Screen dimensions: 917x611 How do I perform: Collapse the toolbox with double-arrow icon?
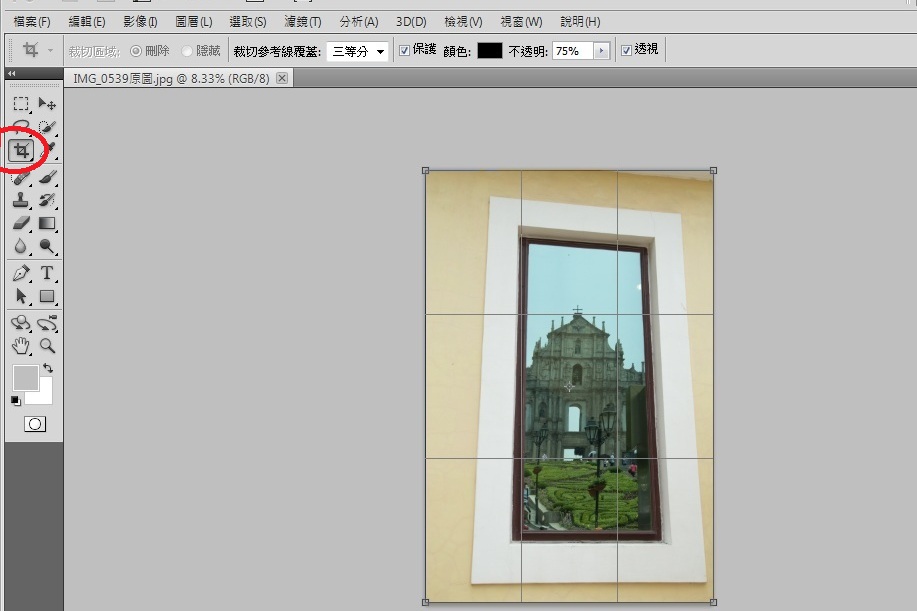click(11, 74)
